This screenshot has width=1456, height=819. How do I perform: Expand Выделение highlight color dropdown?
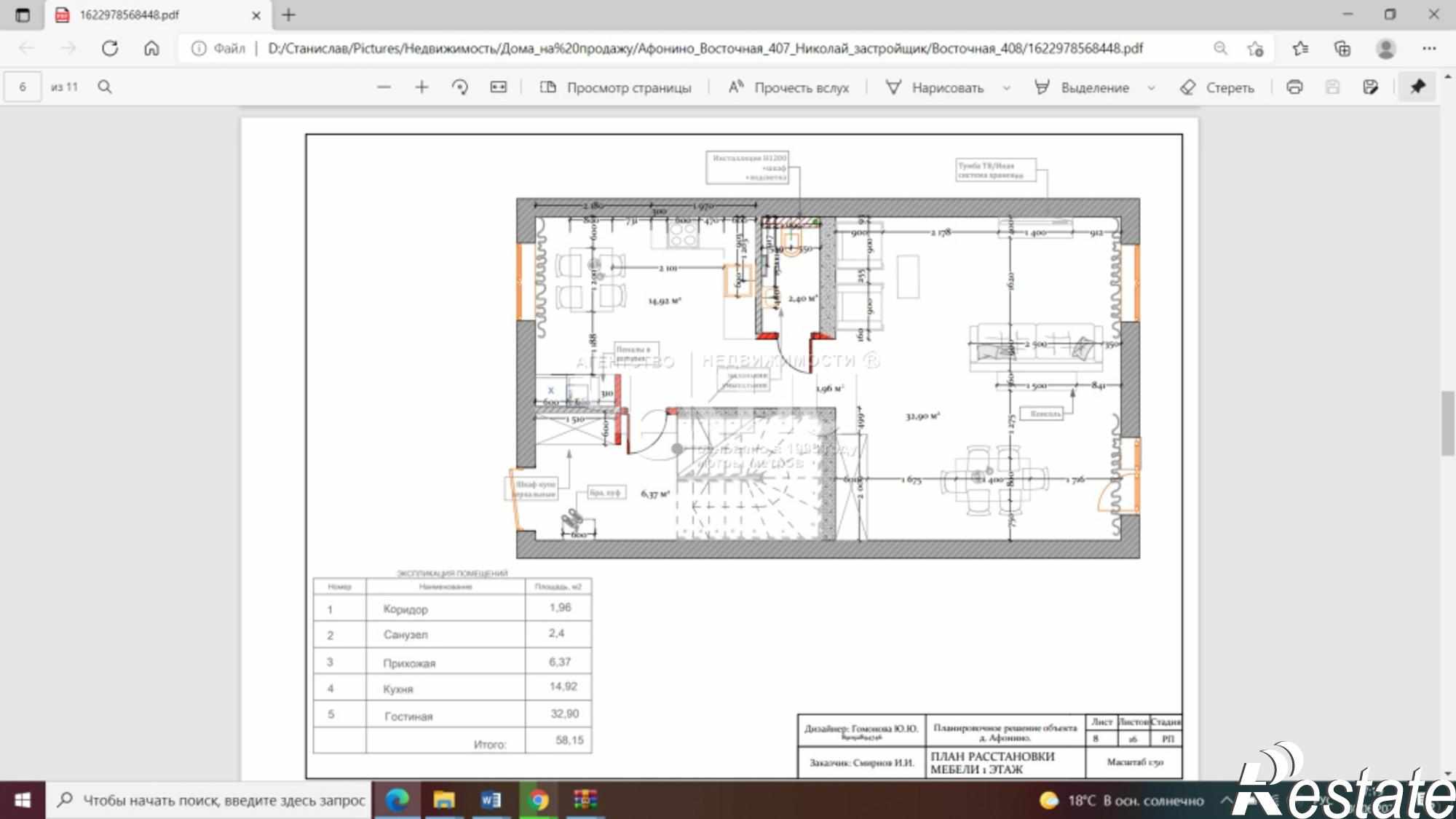pyautogui.click(x=1152, y=87)
